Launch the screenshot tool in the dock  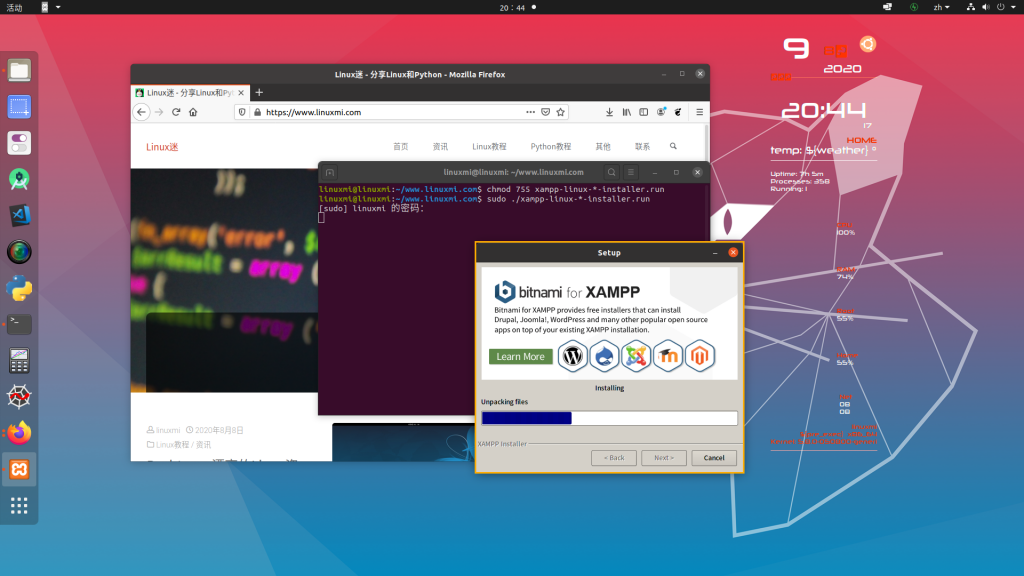19,106
